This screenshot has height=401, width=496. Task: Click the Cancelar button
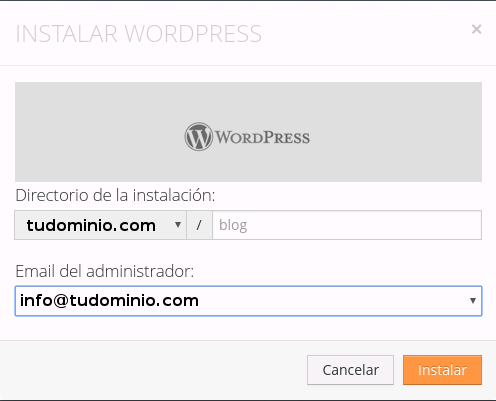(350, 370)
